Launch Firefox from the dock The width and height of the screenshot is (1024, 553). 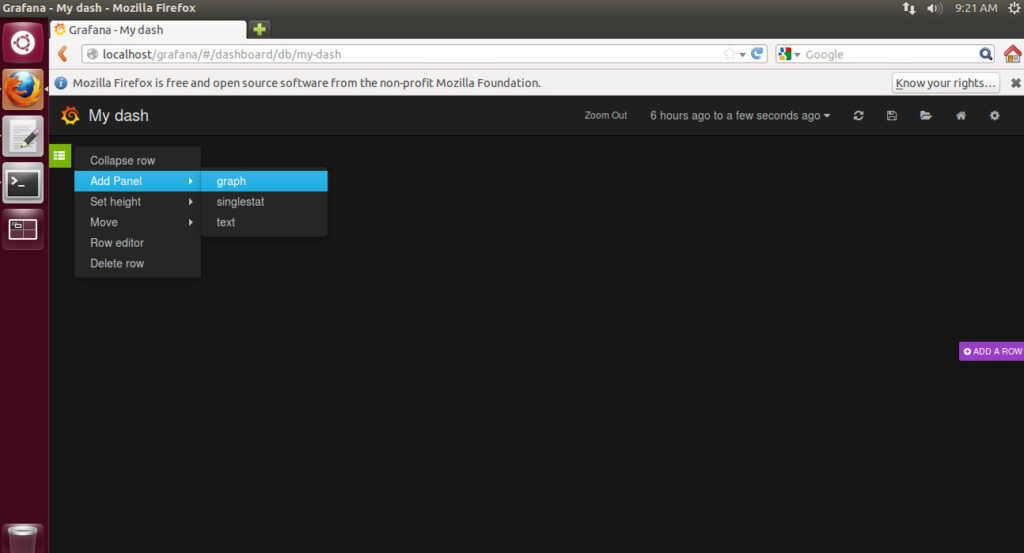pyautogui.click(x=23, y=89)
